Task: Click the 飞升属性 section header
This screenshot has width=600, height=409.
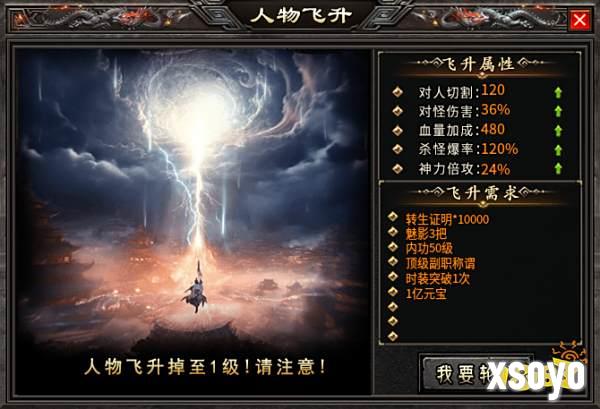Action: [x=479, y=64]
